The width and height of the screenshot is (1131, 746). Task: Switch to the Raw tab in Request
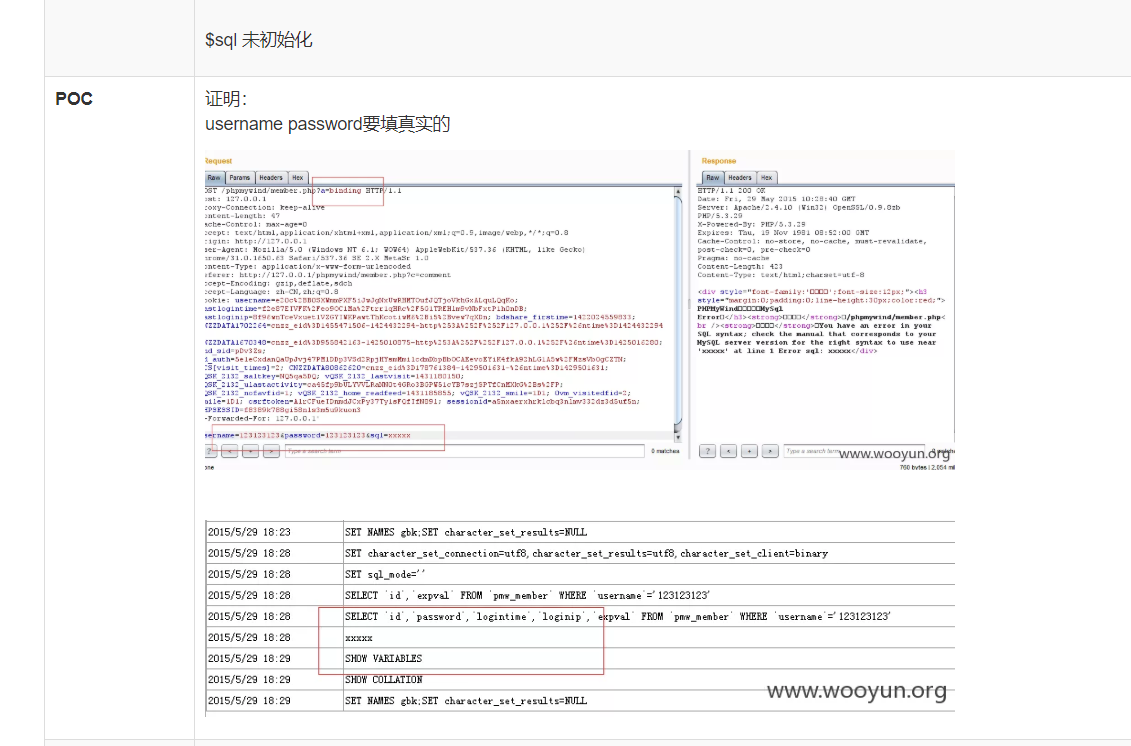tap(213, 178)
